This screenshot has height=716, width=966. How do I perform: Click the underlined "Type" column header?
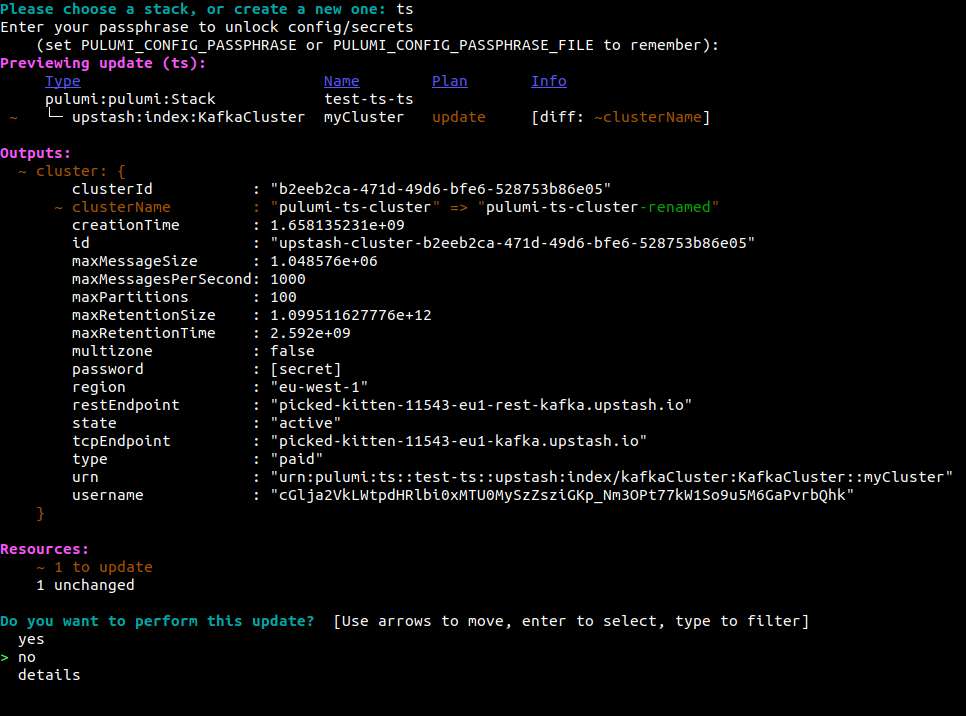(x=63, y=81)
